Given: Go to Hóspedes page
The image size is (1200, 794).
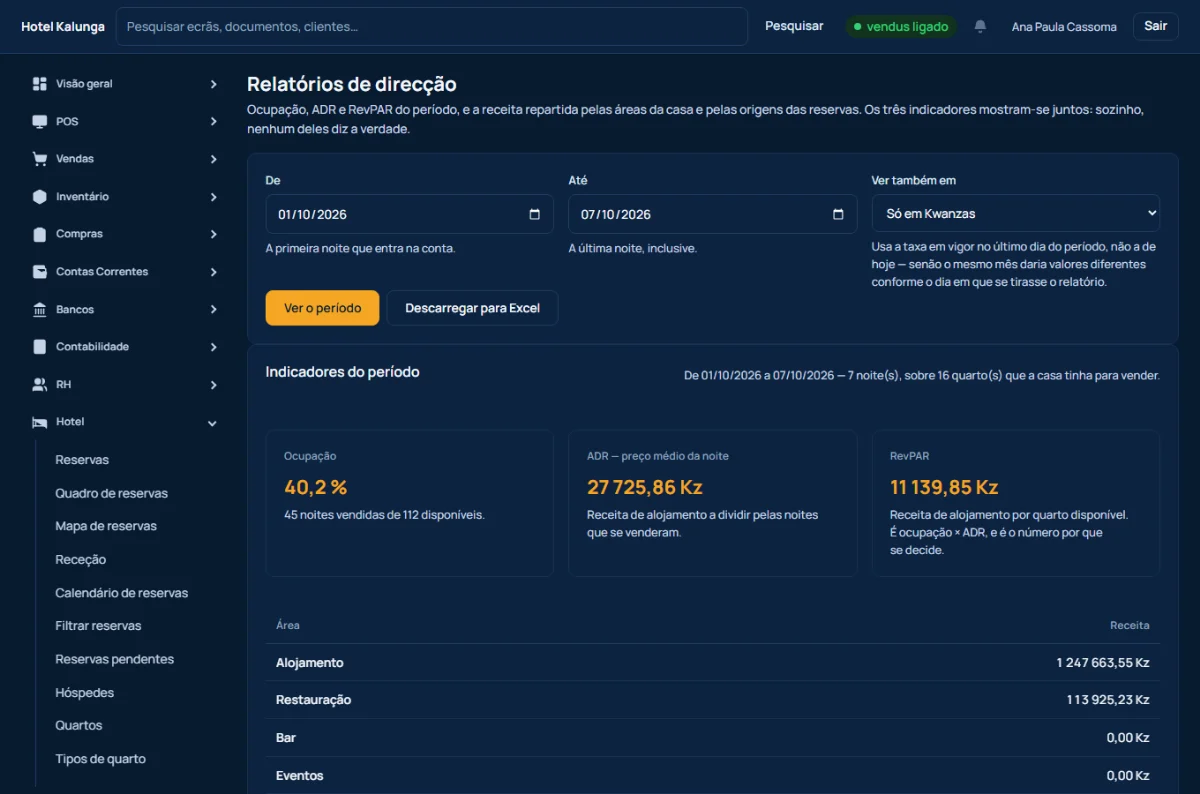Looking at the screenshot, I should [x=84, y=693].
